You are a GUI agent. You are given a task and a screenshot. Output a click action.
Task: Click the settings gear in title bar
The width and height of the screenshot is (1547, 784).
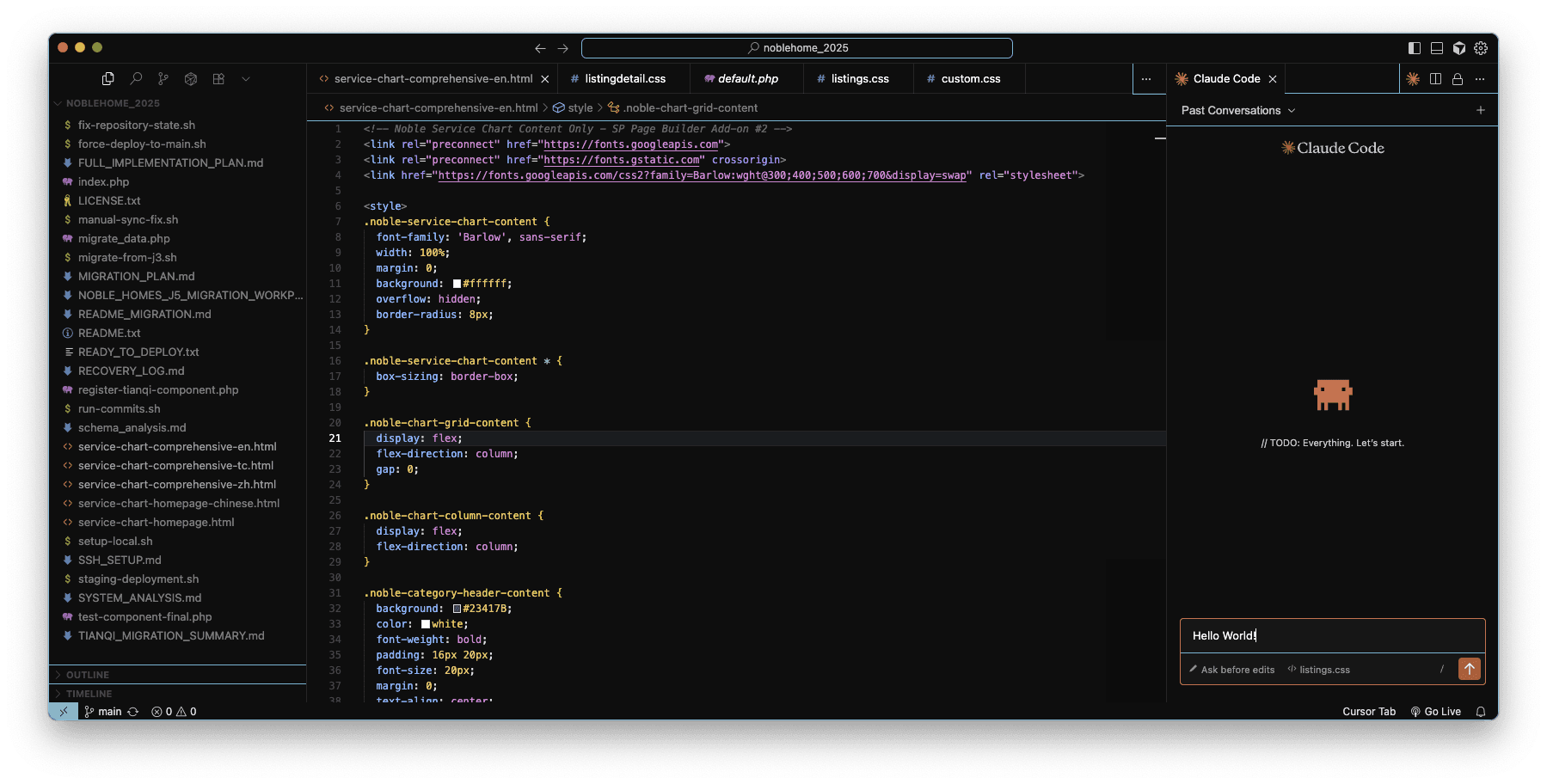tap(1480, 48)
